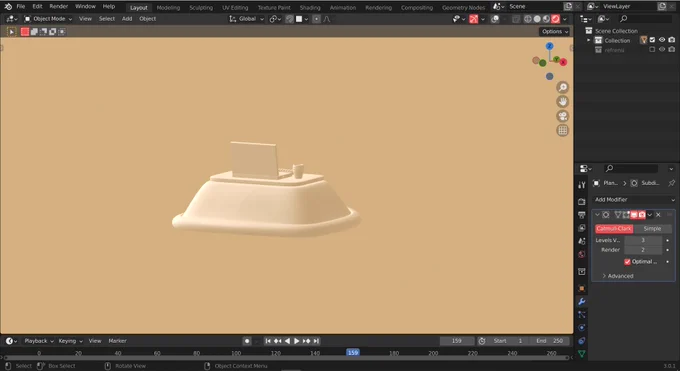Open the Output properties tab icon
The width and height of the screenshot is (680, 371).
click(582, 215)
